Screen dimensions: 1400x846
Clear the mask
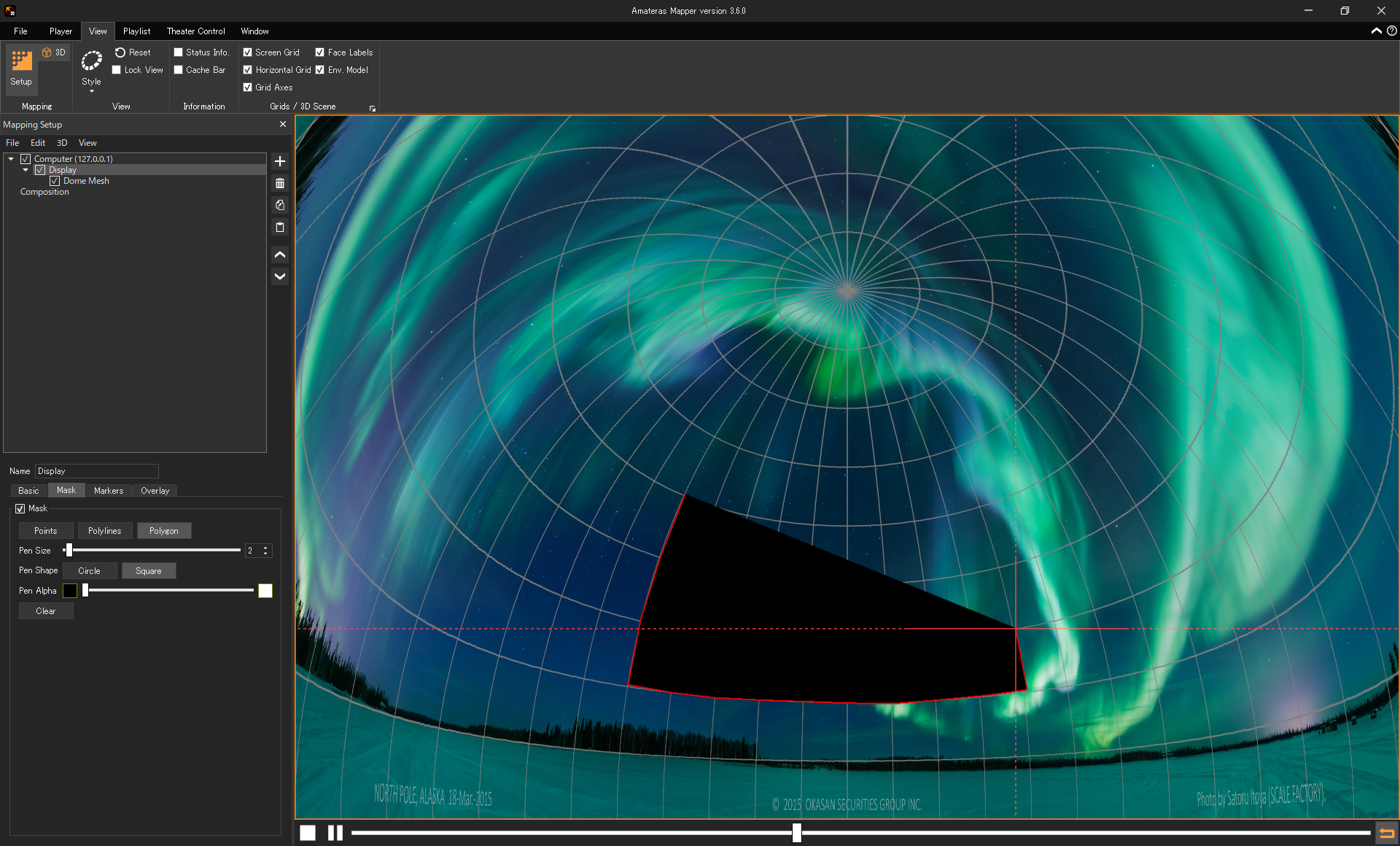coord(46,611)
